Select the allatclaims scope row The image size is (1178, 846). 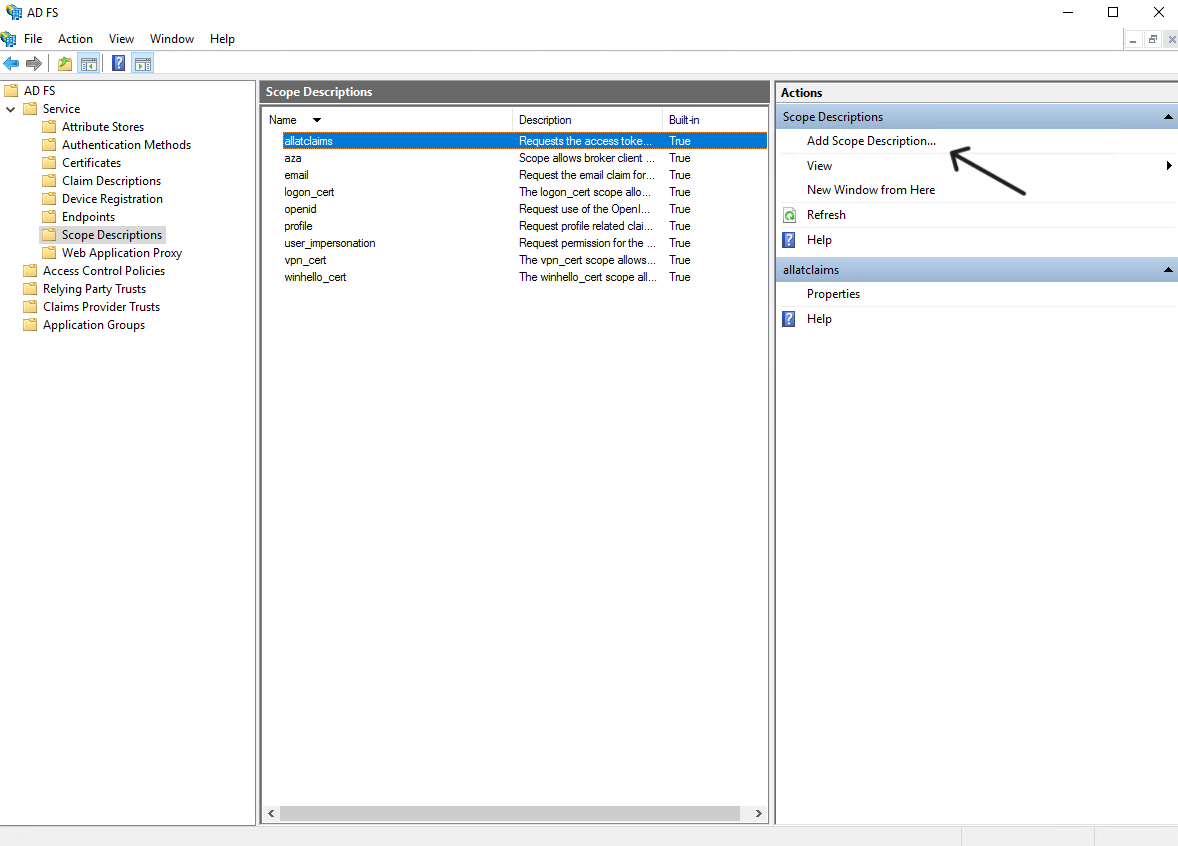pos(524,141)
